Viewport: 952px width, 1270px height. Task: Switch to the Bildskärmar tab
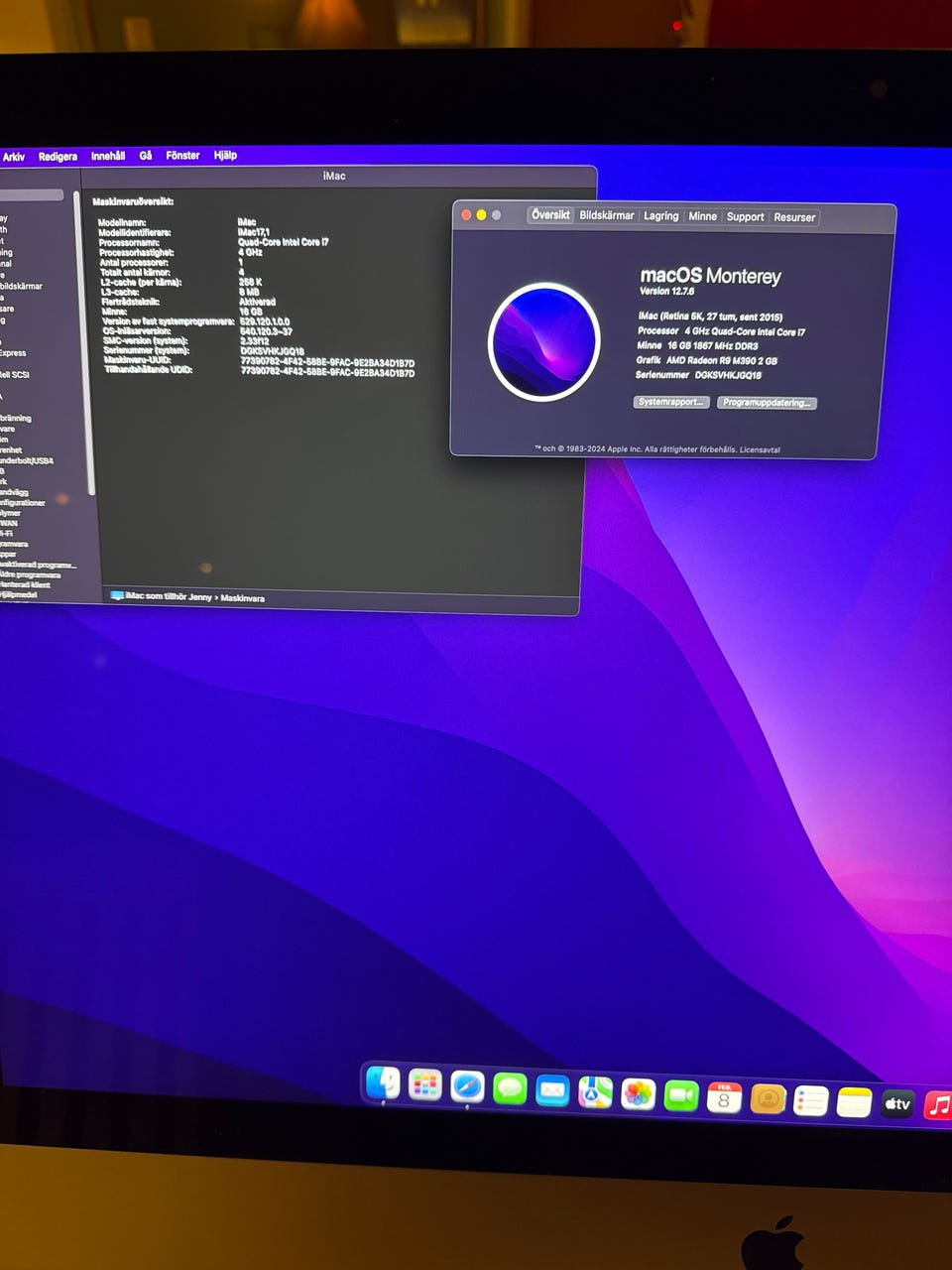pyautogui.click(x=606, y=215)
